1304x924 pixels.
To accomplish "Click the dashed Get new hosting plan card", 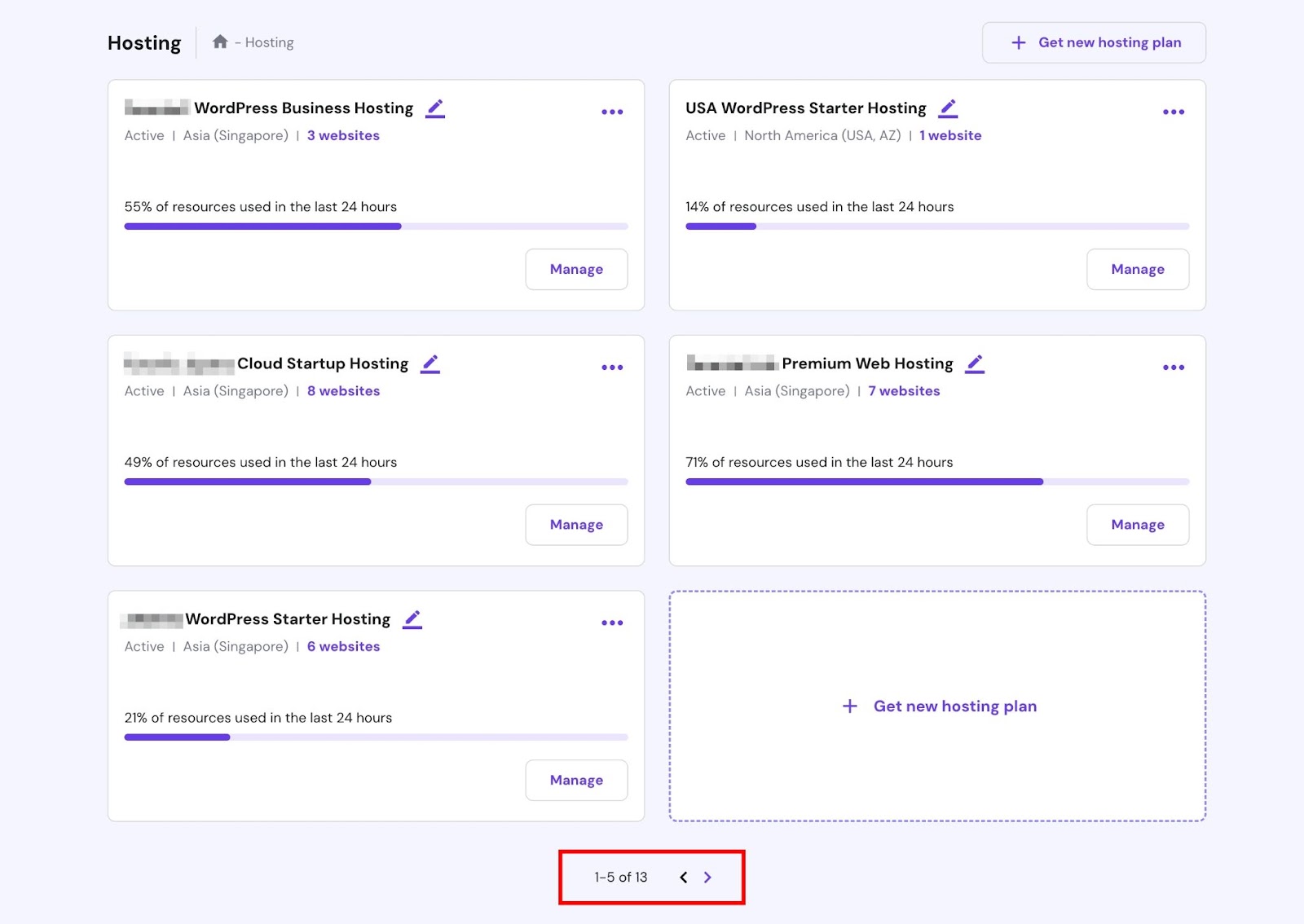I will point(937,706).
